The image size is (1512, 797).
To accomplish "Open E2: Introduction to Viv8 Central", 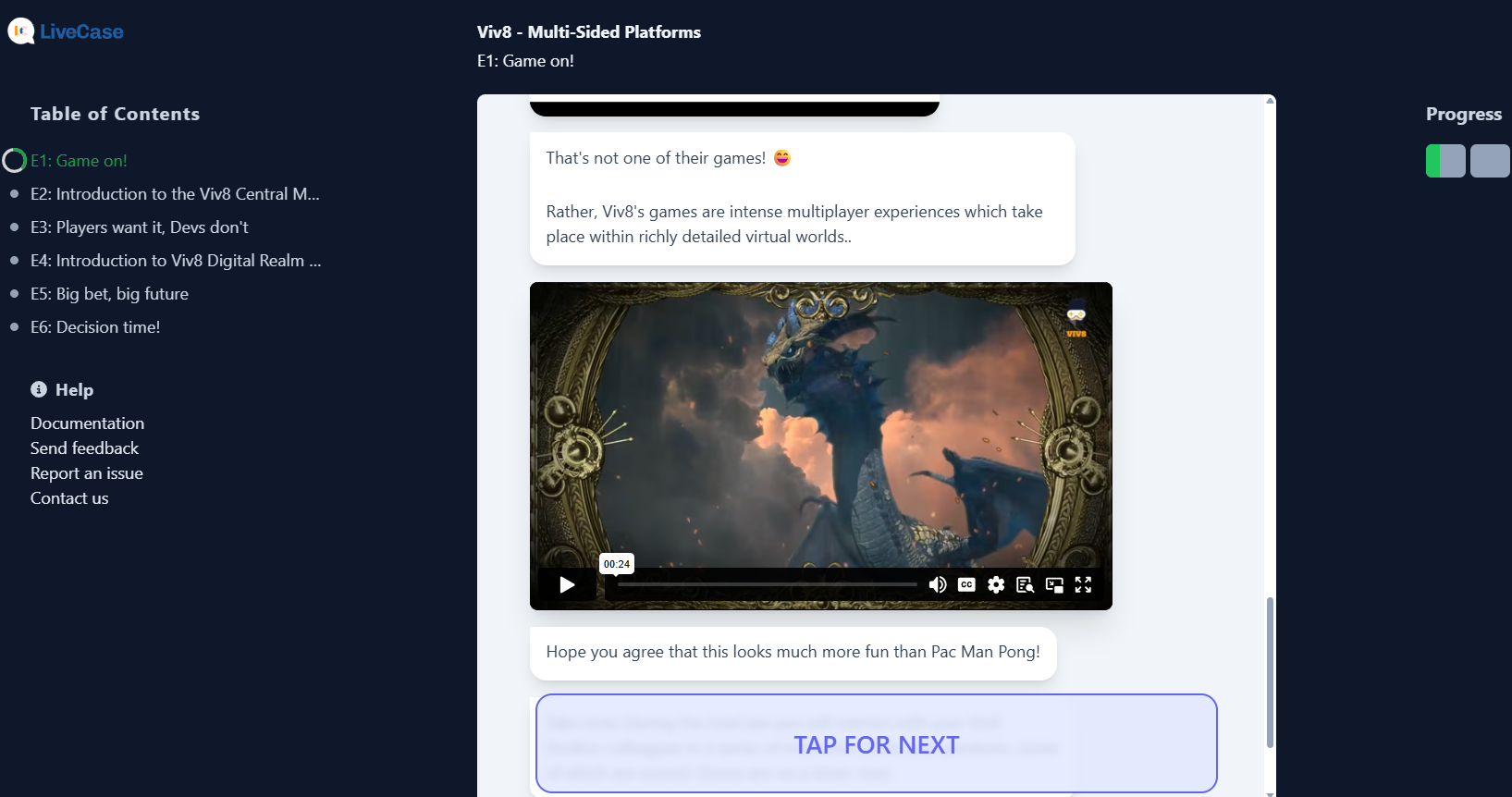I will [175, 194].
